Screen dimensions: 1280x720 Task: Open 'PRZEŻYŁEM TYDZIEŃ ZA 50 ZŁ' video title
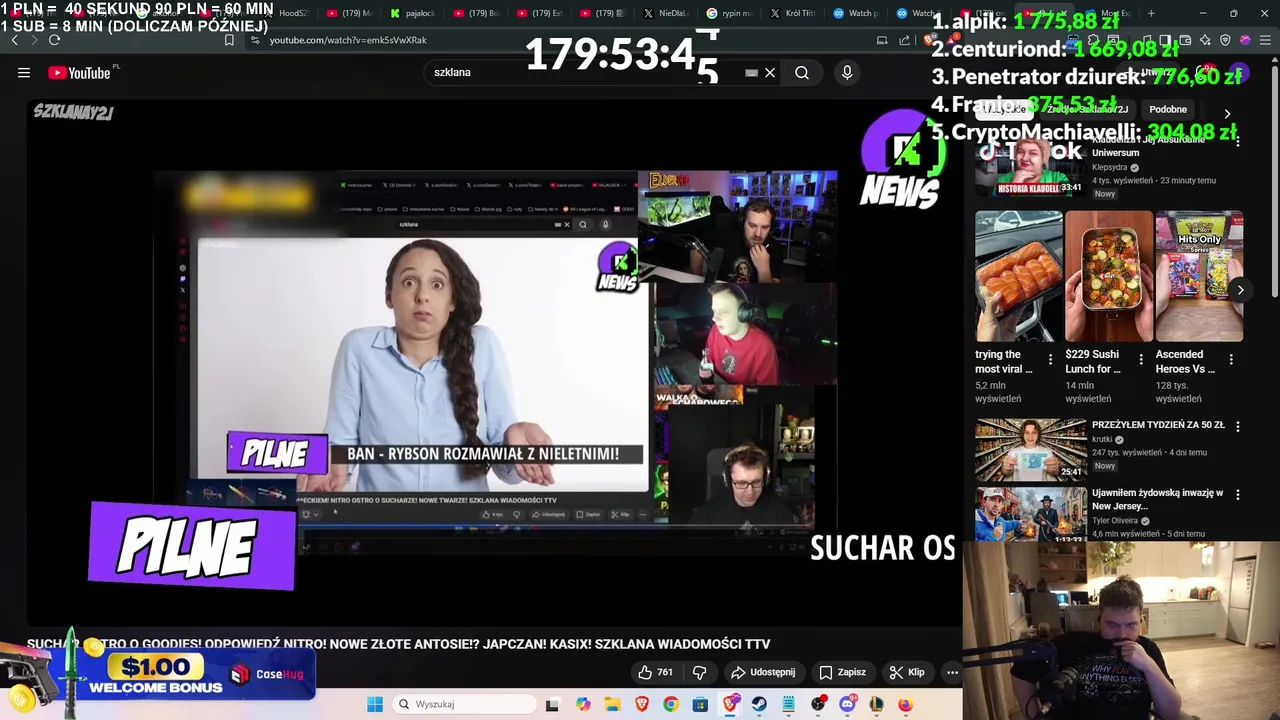pyautogui.click(x=1158, y=425)
